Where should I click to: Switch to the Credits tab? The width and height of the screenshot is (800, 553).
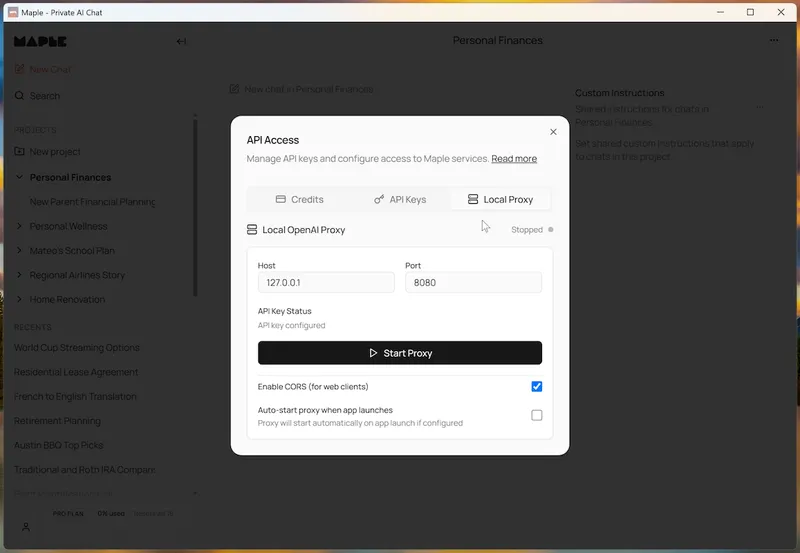(299, 199)
